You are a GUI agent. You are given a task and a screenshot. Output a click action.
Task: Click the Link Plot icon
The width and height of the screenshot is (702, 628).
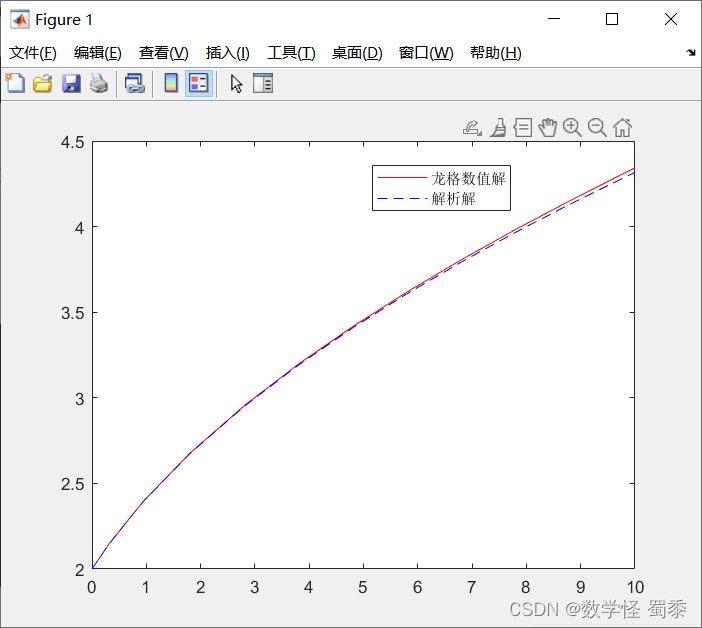point(135,84)
